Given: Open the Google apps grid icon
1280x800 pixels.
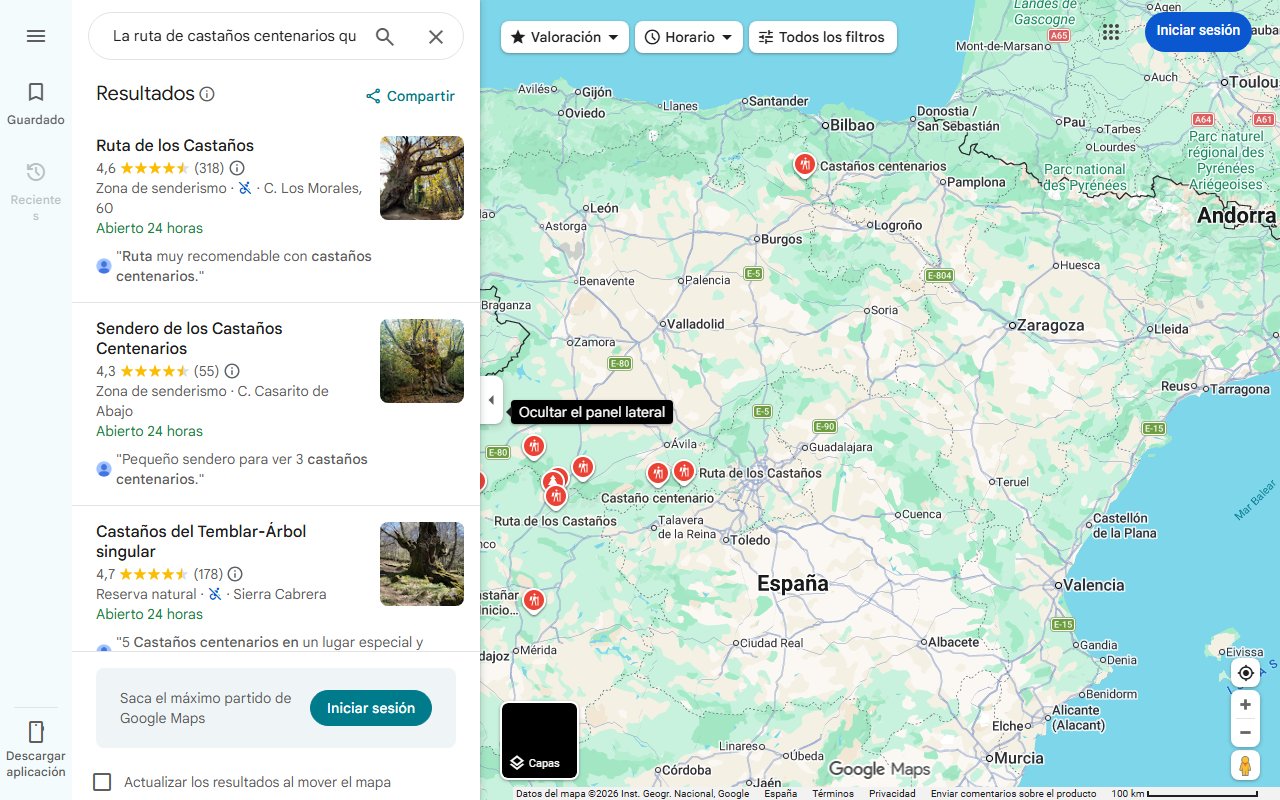Looking at the screenshot, I should pos(1110,32).
